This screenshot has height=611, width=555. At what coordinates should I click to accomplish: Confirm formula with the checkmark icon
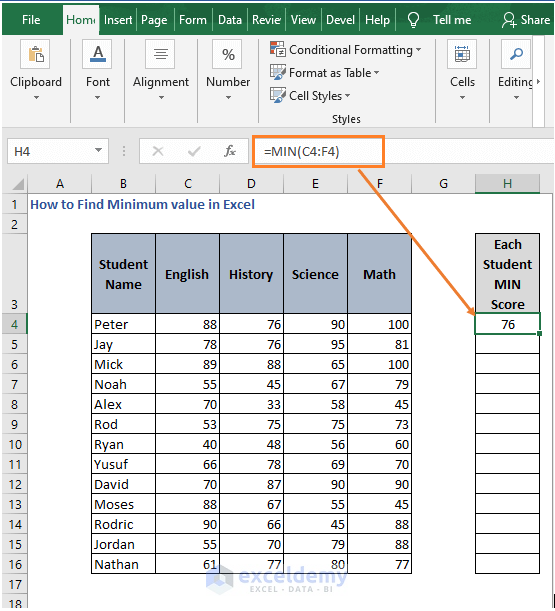pos(194,151)
